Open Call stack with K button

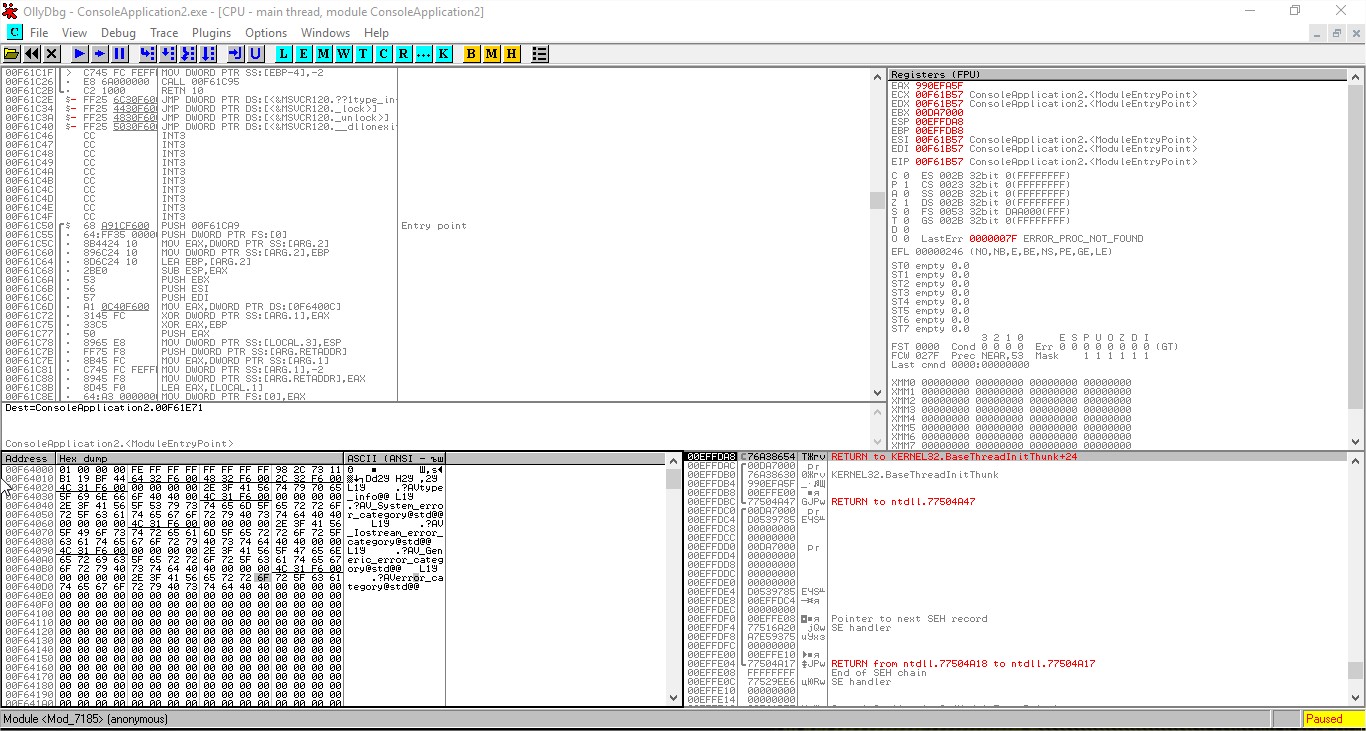tap(443, 54)
